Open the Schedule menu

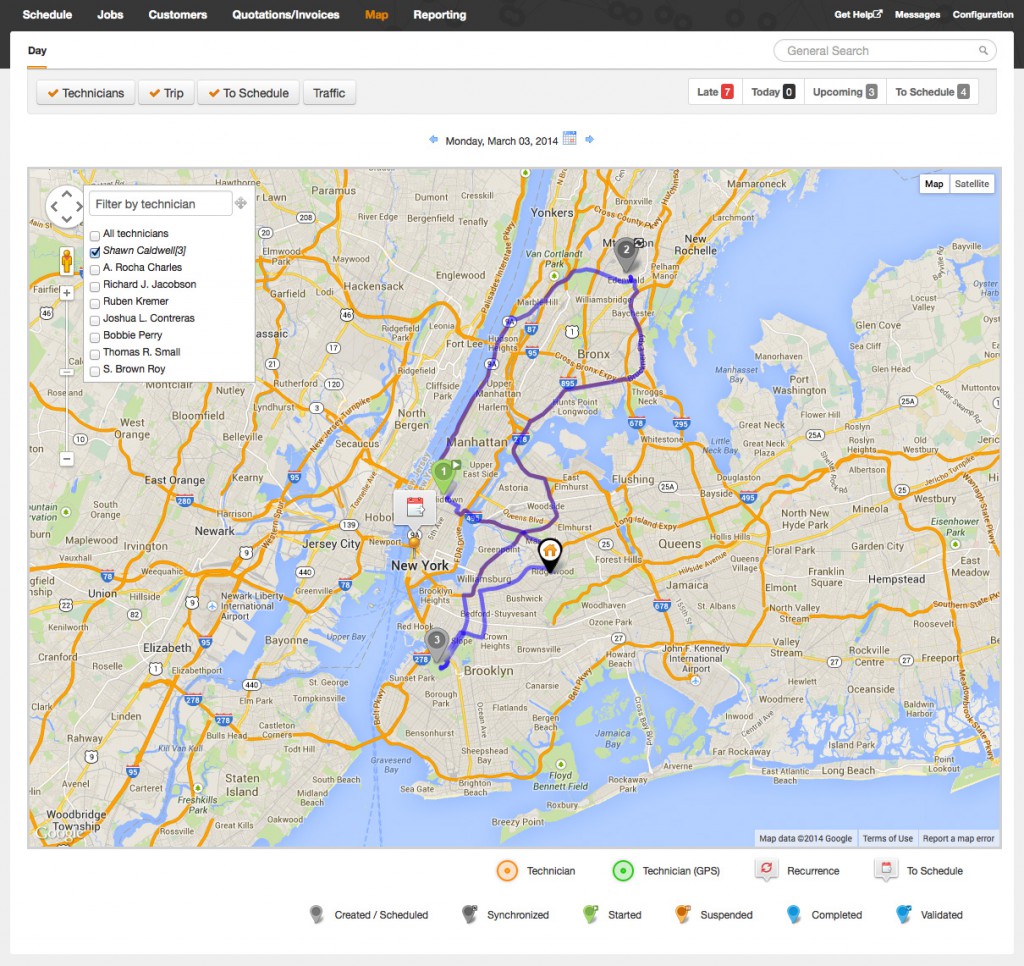click(x=47, y=14)
